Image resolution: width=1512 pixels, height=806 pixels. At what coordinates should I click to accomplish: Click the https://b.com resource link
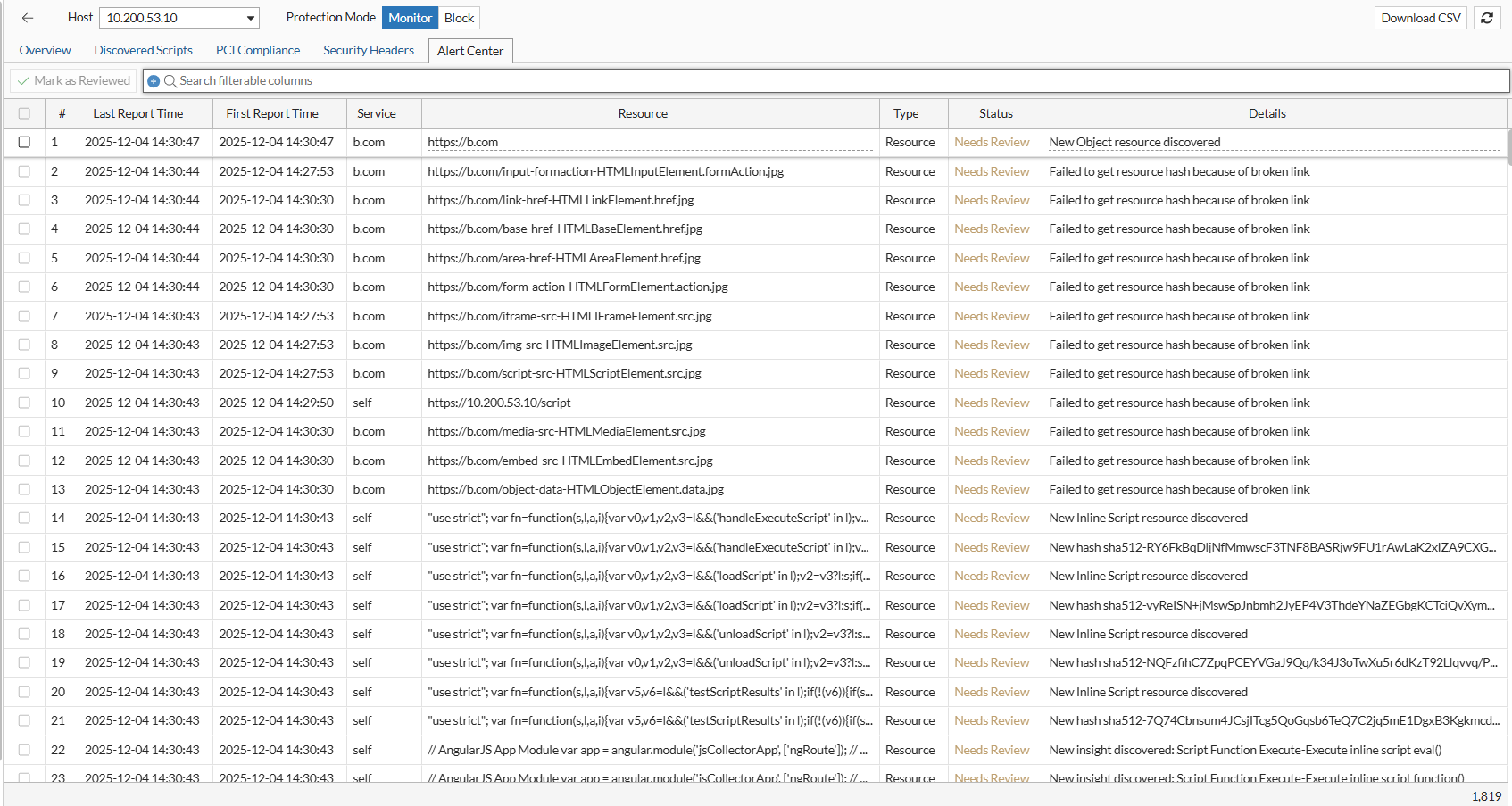(x=463, y=142)
